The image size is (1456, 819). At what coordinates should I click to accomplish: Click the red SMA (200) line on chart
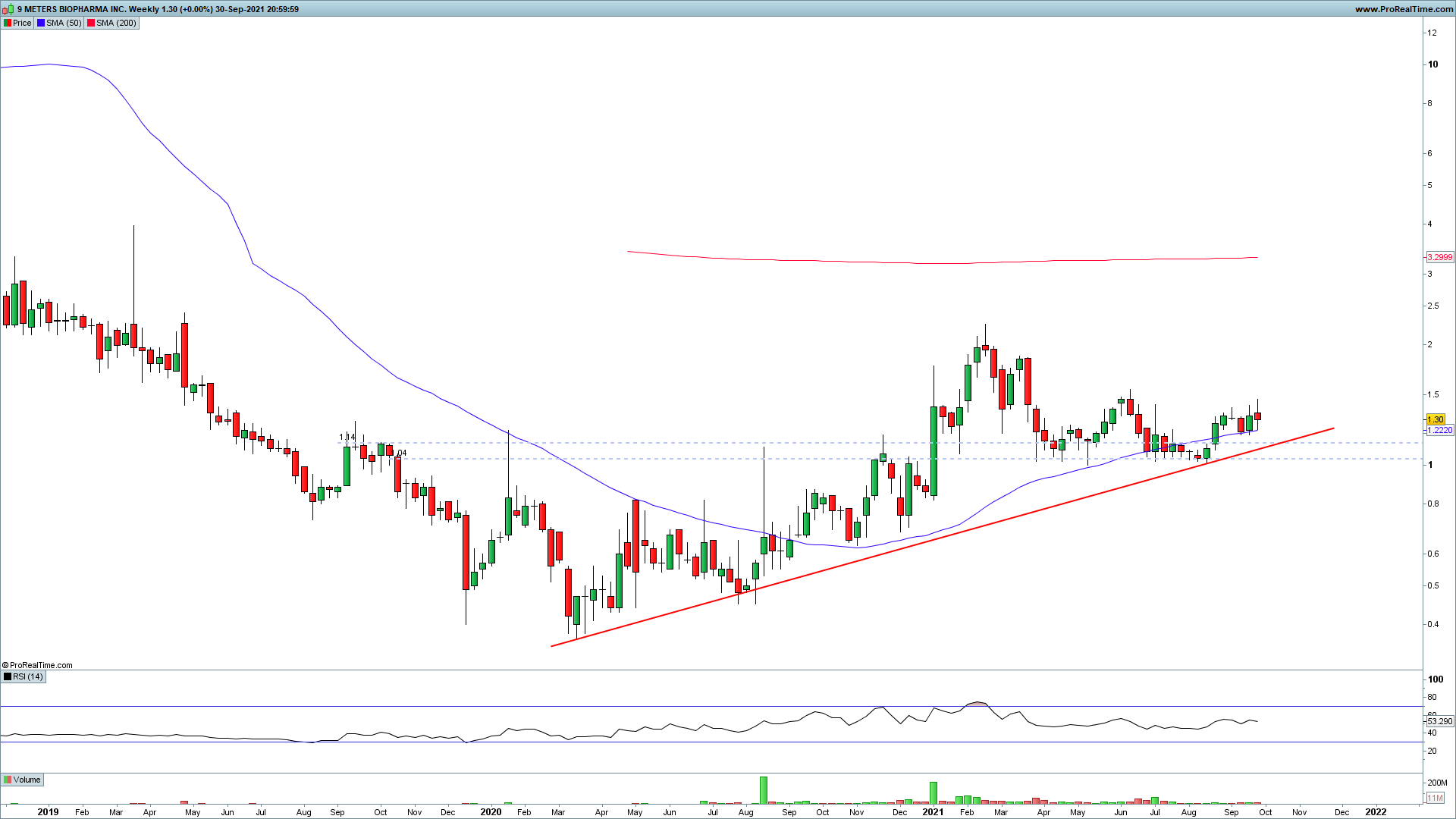[x=910, y=263]
